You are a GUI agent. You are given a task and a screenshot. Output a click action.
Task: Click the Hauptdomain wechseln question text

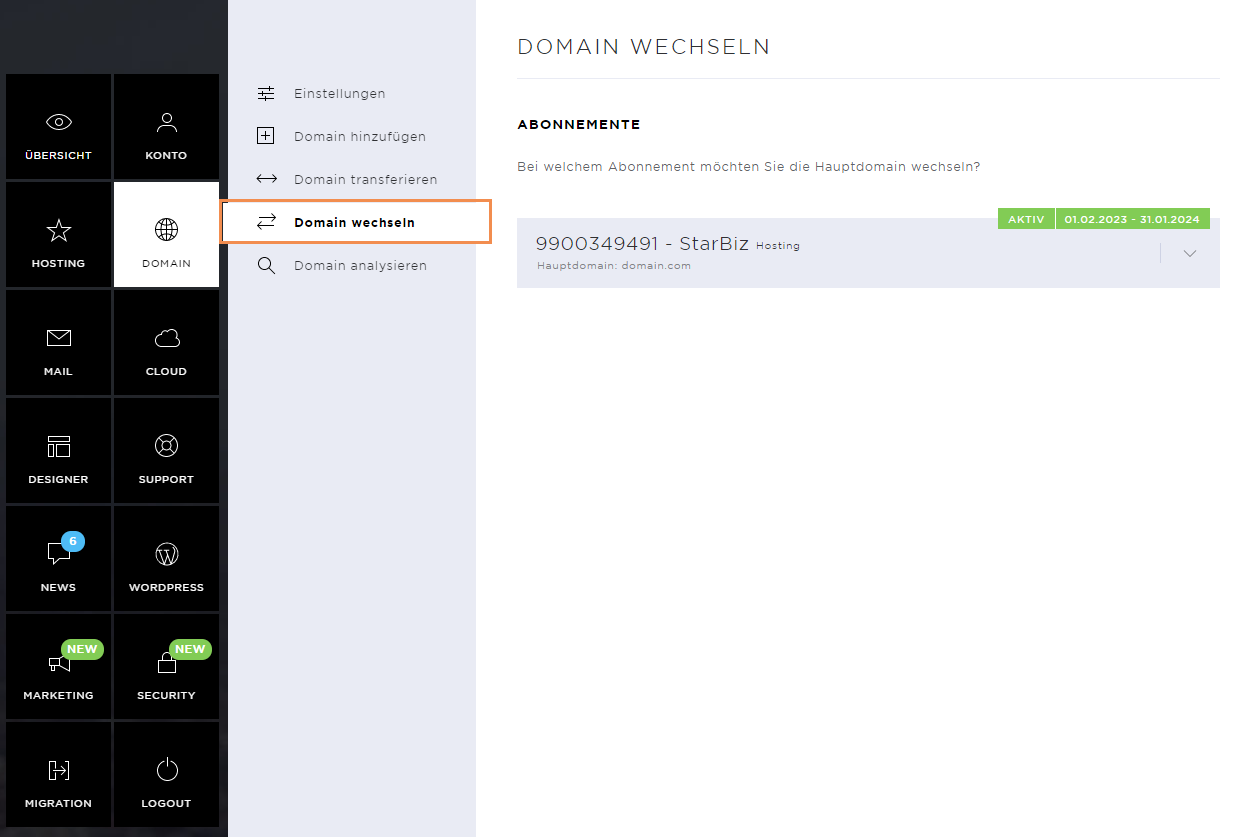pyautogui.click(x=749, y=166)
